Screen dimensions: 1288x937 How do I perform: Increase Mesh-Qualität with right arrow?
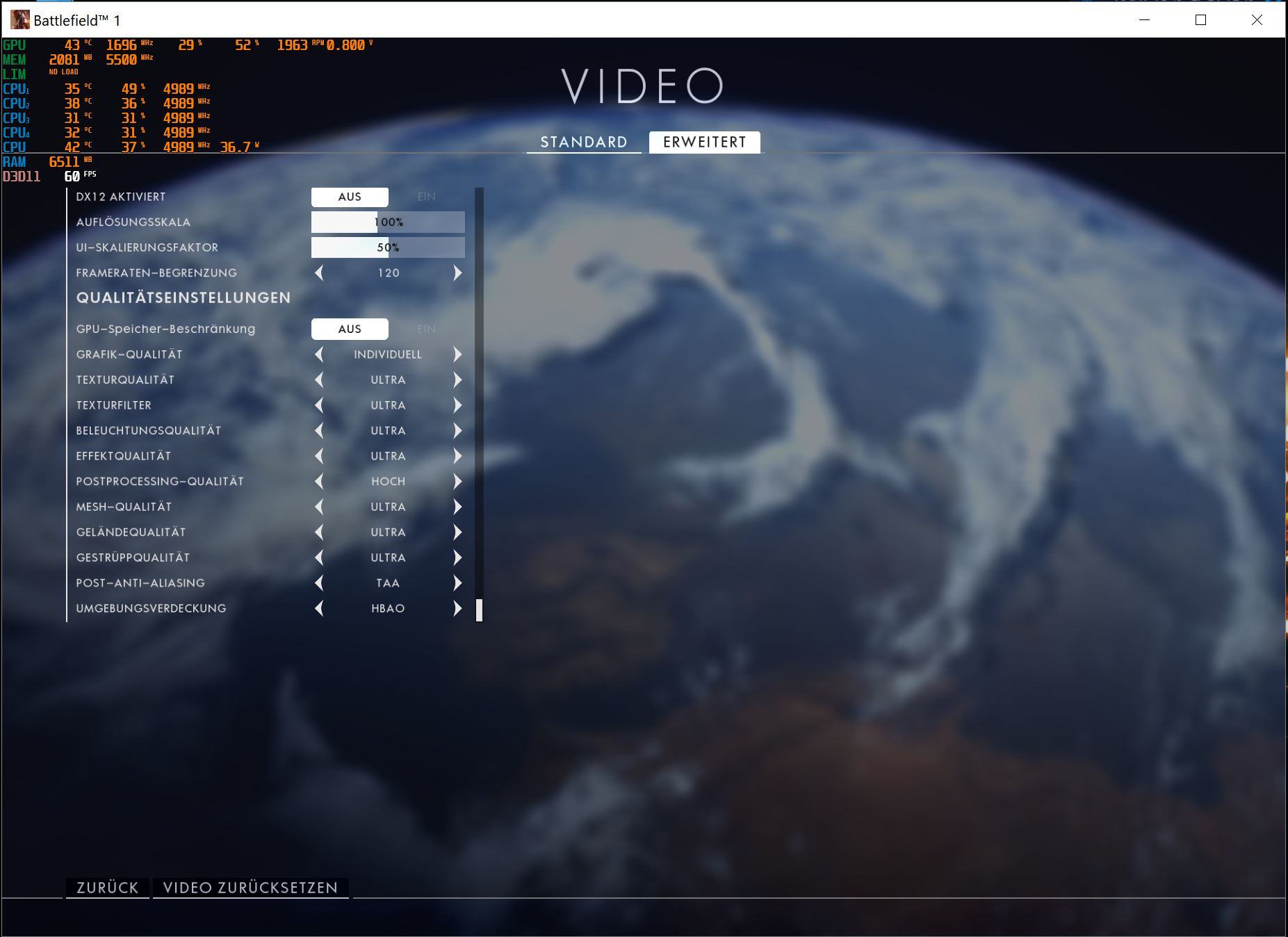[457, 507]
